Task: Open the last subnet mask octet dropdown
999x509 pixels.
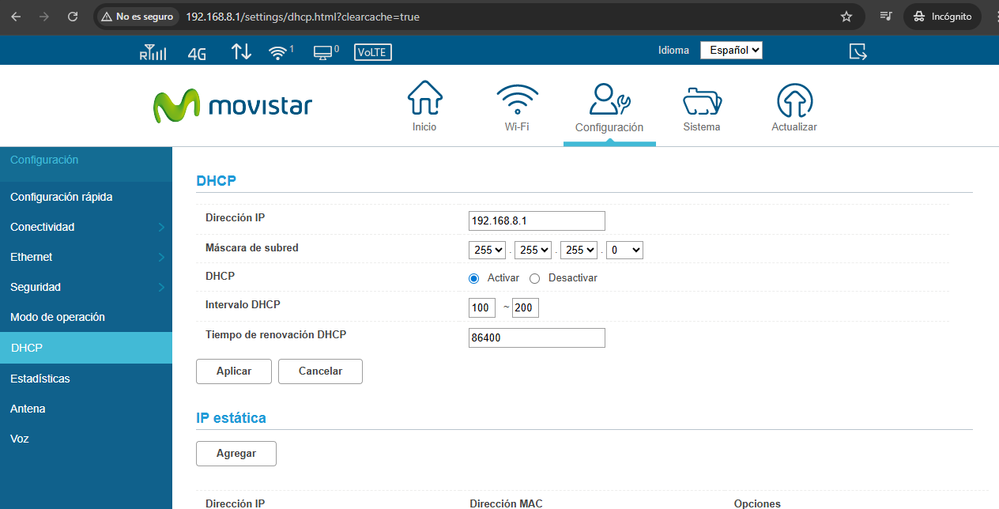Action: [x=624, y=250]
